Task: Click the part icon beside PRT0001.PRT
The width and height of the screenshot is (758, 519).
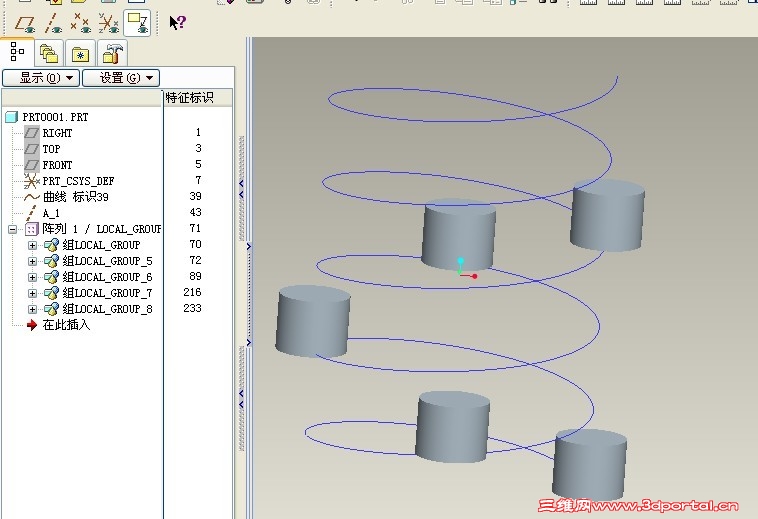Action: (x=12, y=117)
